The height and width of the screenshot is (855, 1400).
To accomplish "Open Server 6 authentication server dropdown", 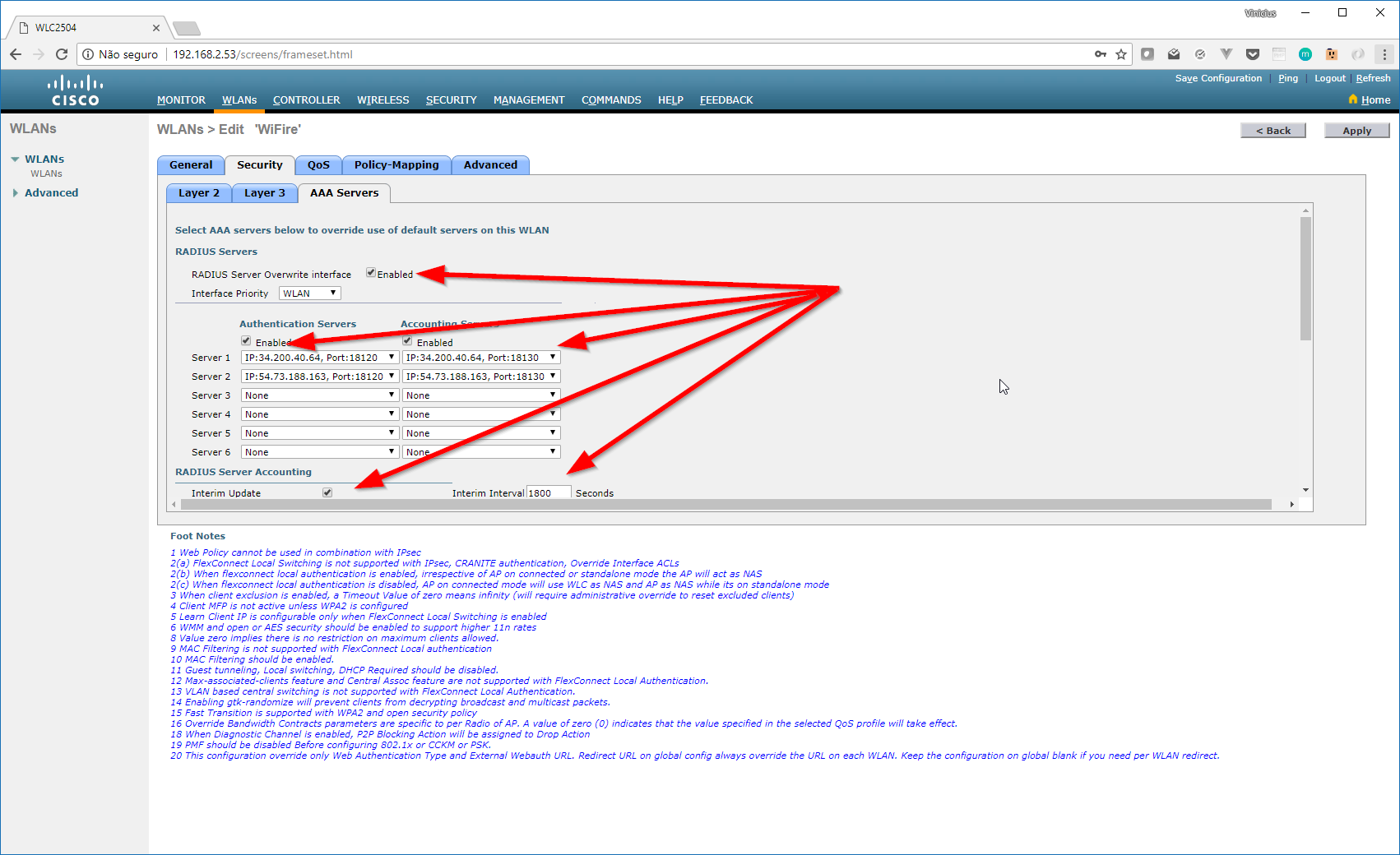I will pos(320,452).
